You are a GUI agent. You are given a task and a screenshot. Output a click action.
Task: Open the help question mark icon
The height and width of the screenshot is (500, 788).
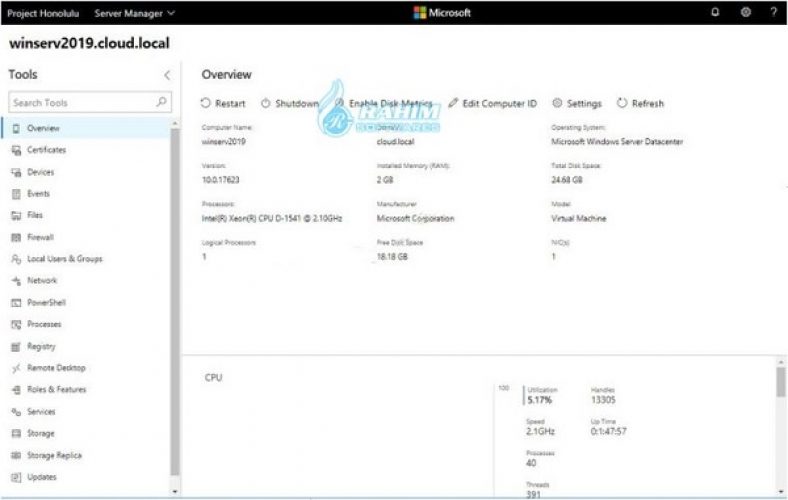[x=773, y=13]
